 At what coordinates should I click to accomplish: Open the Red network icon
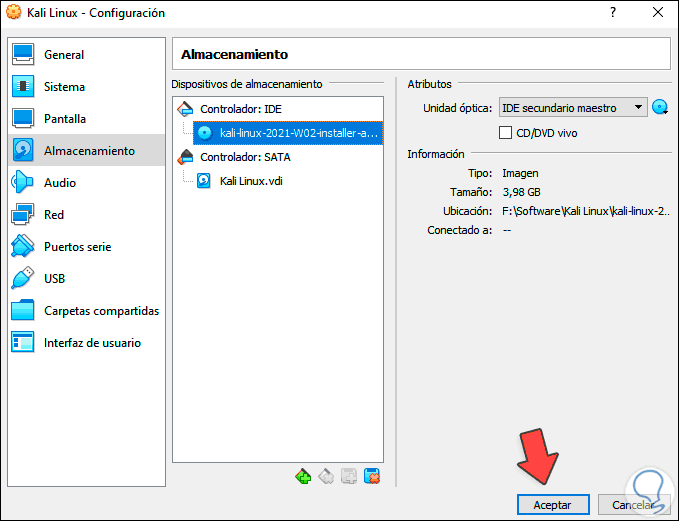(x=23, y=214)
